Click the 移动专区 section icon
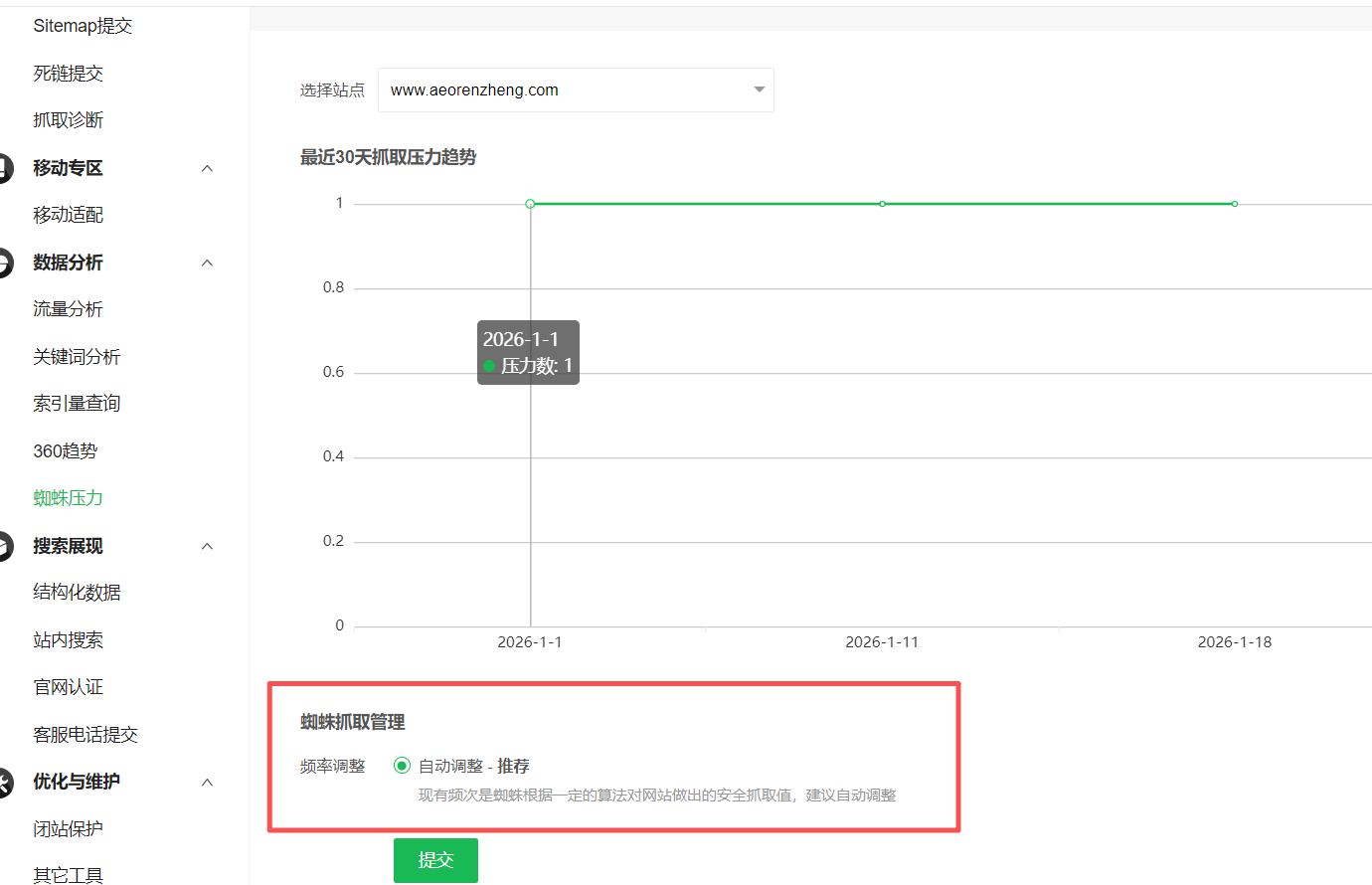Screen dimensions: 1372x885 [5, 168]
